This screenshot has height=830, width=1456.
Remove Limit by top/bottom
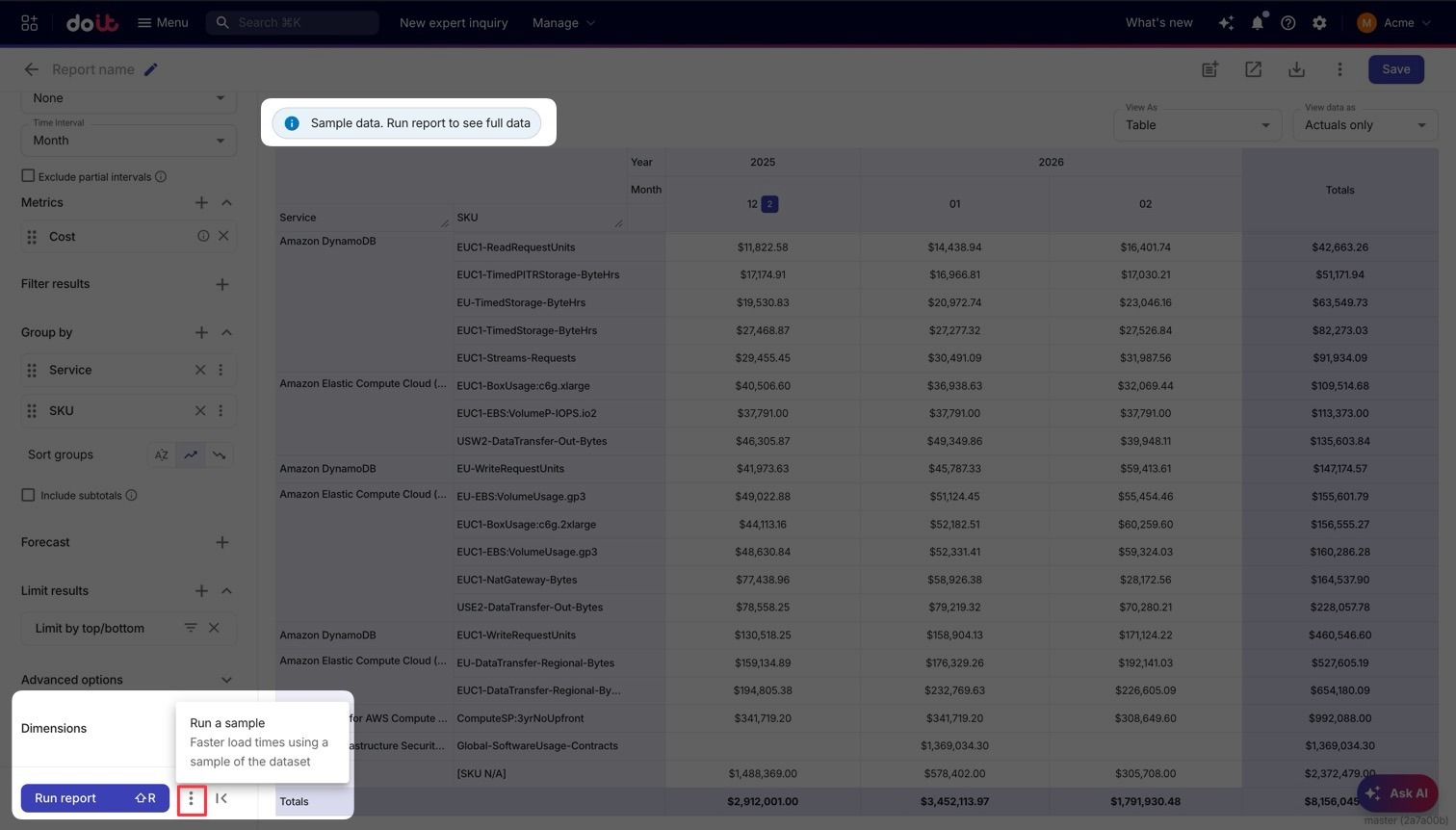click(214, 628)
